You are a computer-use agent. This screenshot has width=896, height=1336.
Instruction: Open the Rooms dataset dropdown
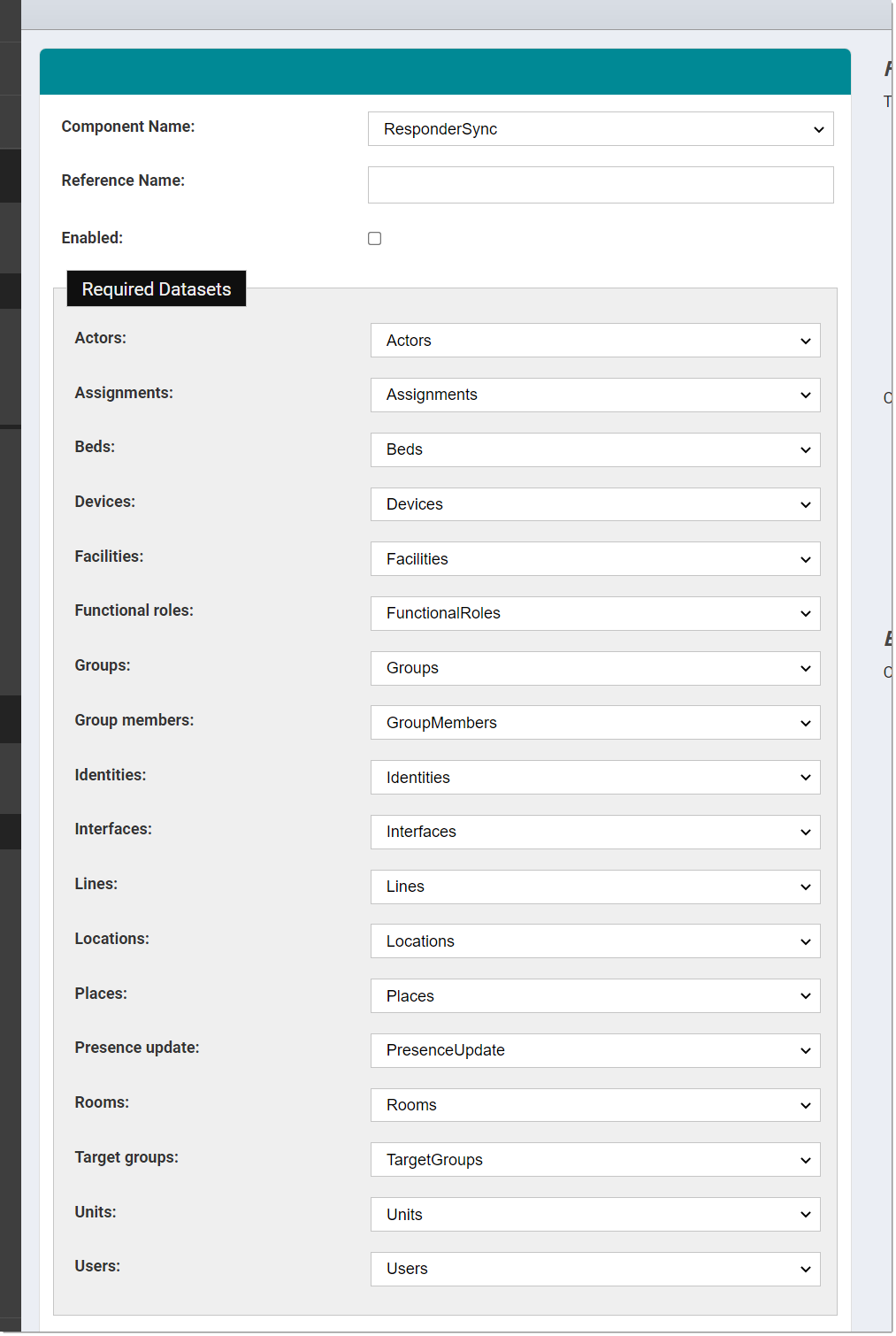(x=594, y=1105)
